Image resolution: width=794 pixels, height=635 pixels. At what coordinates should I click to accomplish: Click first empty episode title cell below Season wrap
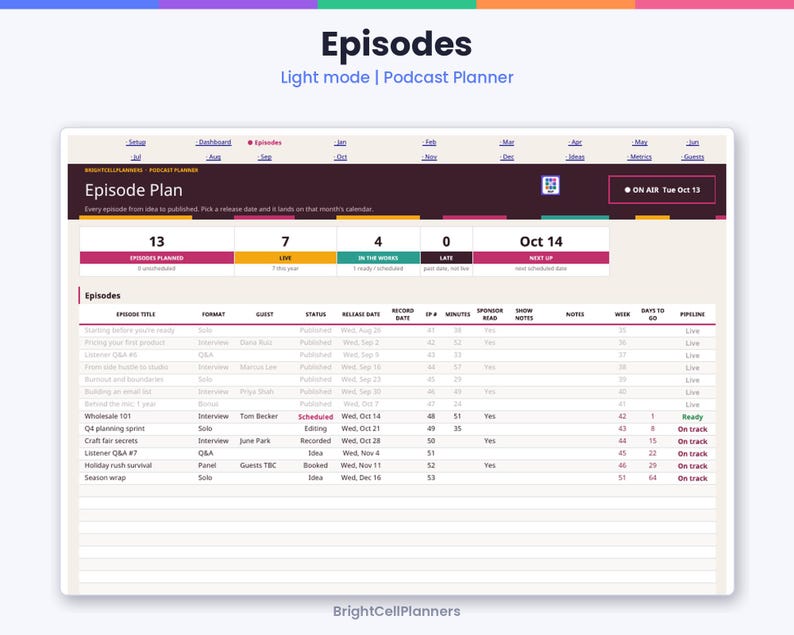tap(136, 490)
